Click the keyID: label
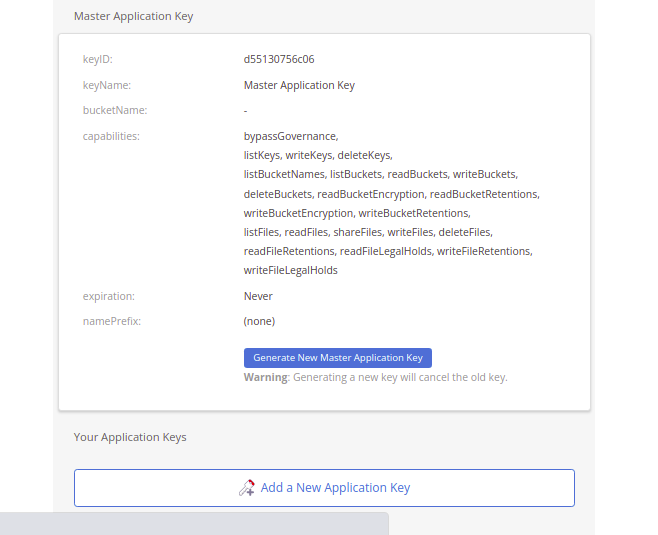 98,59
